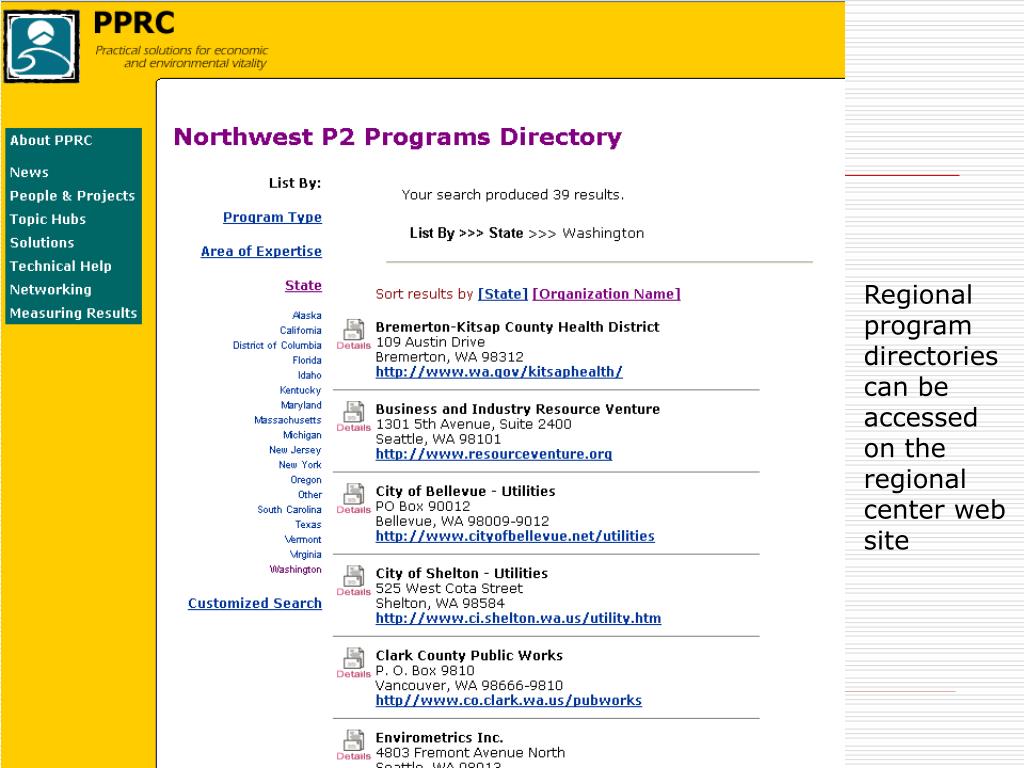Click the State list-by link

coord(303,285)
